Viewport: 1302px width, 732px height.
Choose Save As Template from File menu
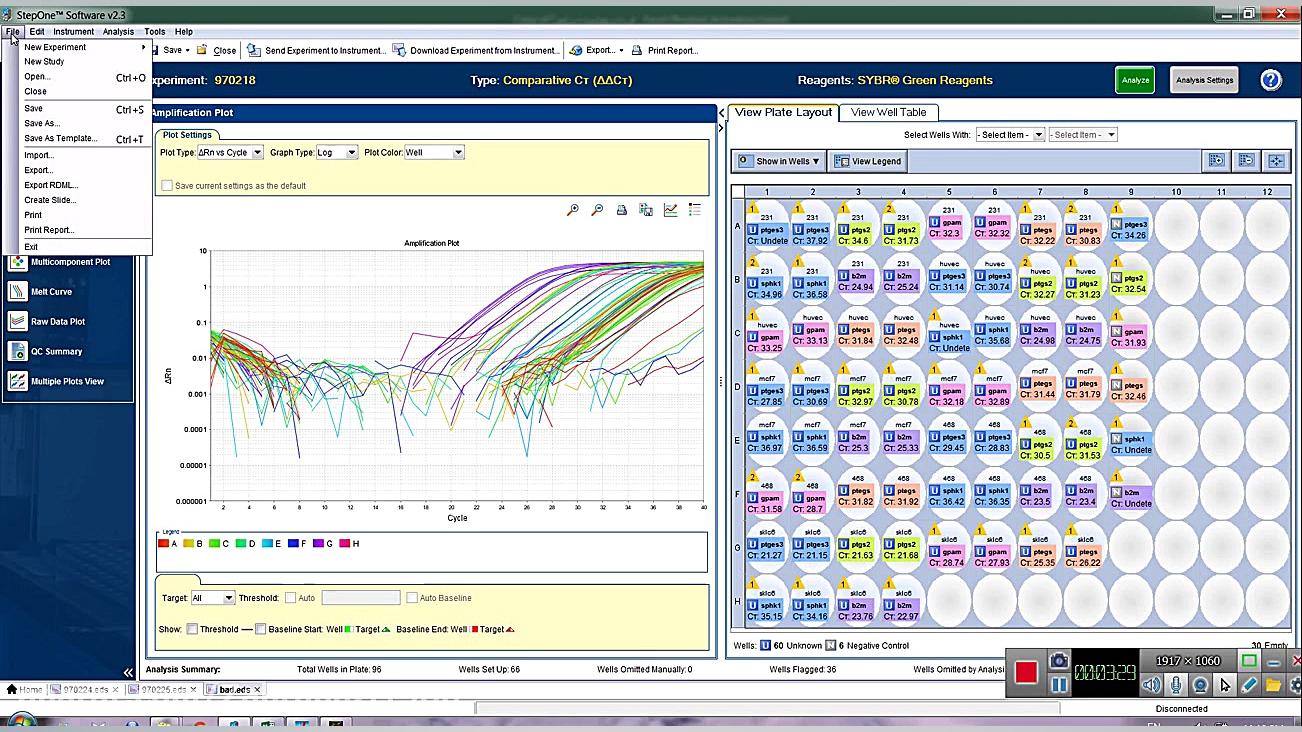(84, 139)
